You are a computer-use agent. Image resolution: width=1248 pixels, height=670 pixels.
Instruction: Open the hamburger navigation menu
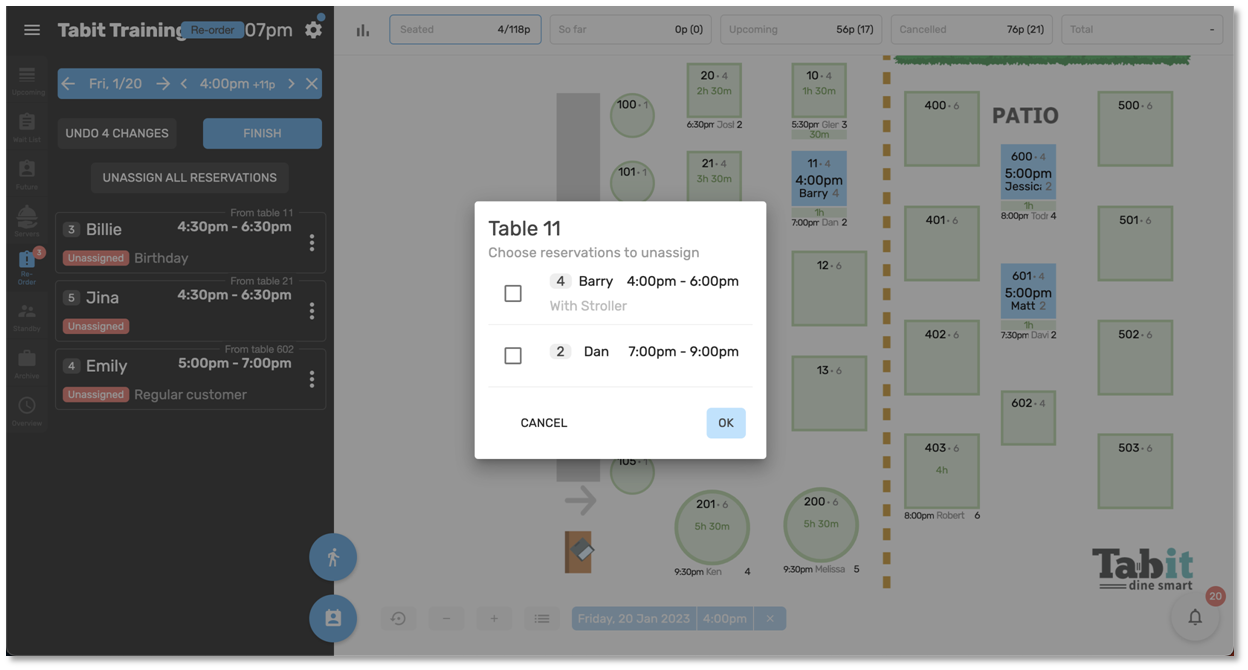(x=31, y=29)
